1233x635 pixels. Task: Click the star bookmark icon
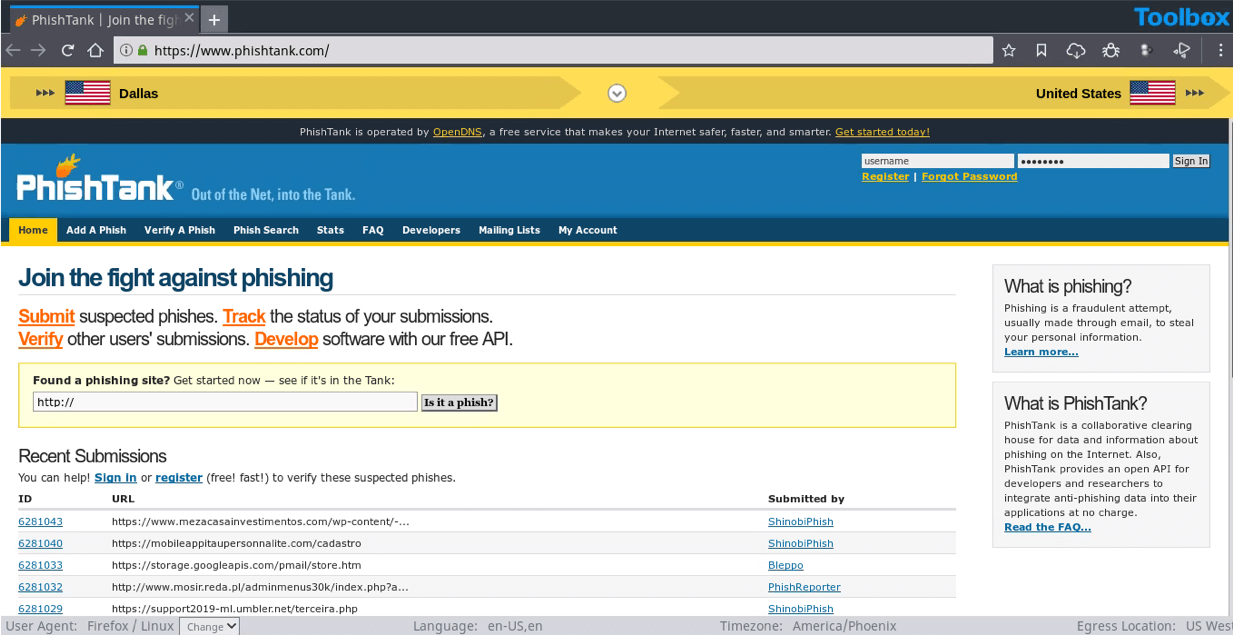[x=1009, y=50]
